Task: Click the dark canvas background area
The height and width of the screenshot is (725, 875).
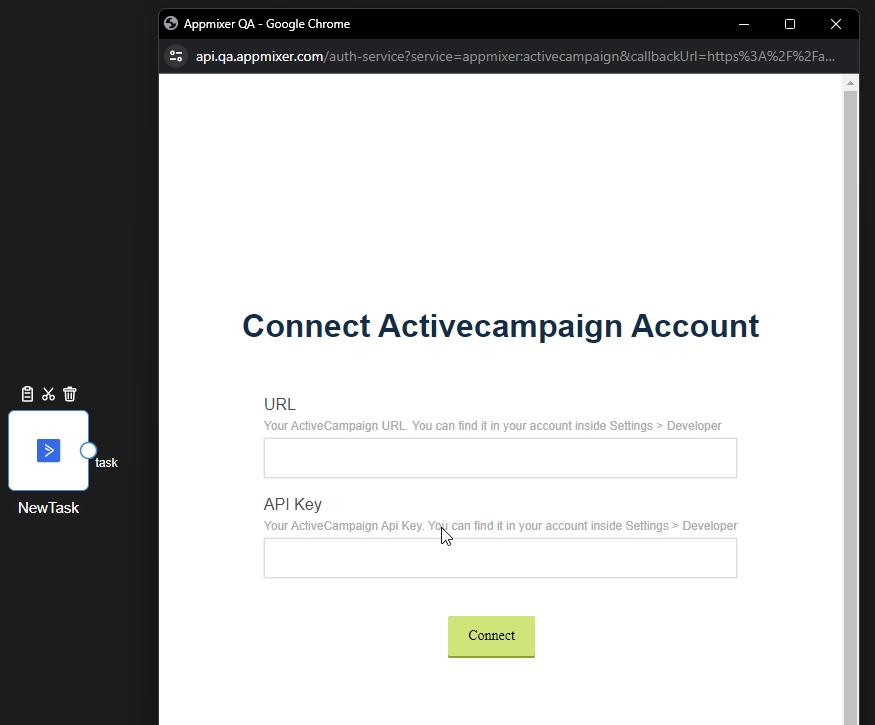Action: [x=75, y=200]
